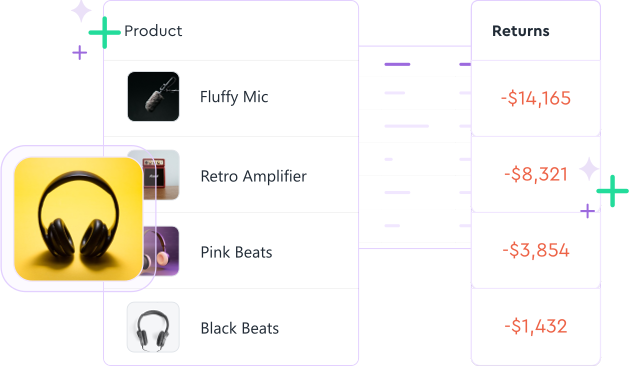This screenshot has height=366, width=629.
Task: Click the Product column header
Action: pyautogui.click(x=153, y=31)
